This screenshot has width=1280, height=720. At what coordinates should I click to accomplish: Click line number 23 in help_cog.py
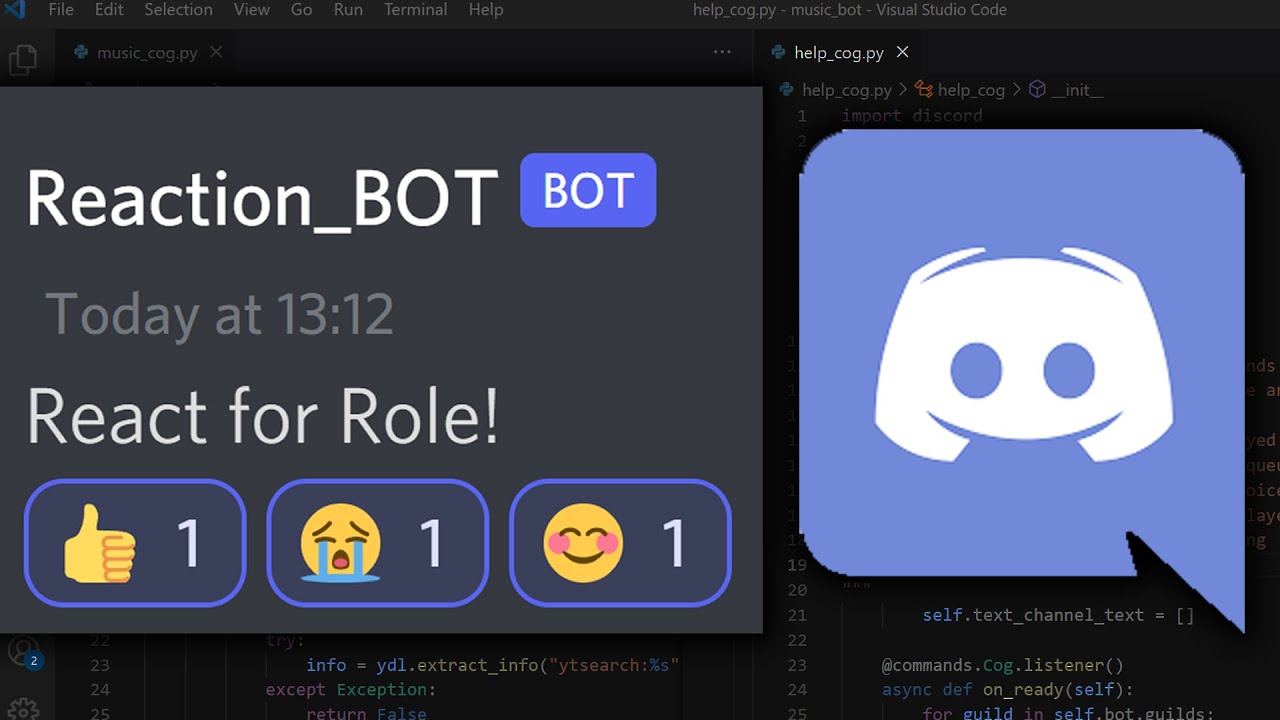click(796, 665)
